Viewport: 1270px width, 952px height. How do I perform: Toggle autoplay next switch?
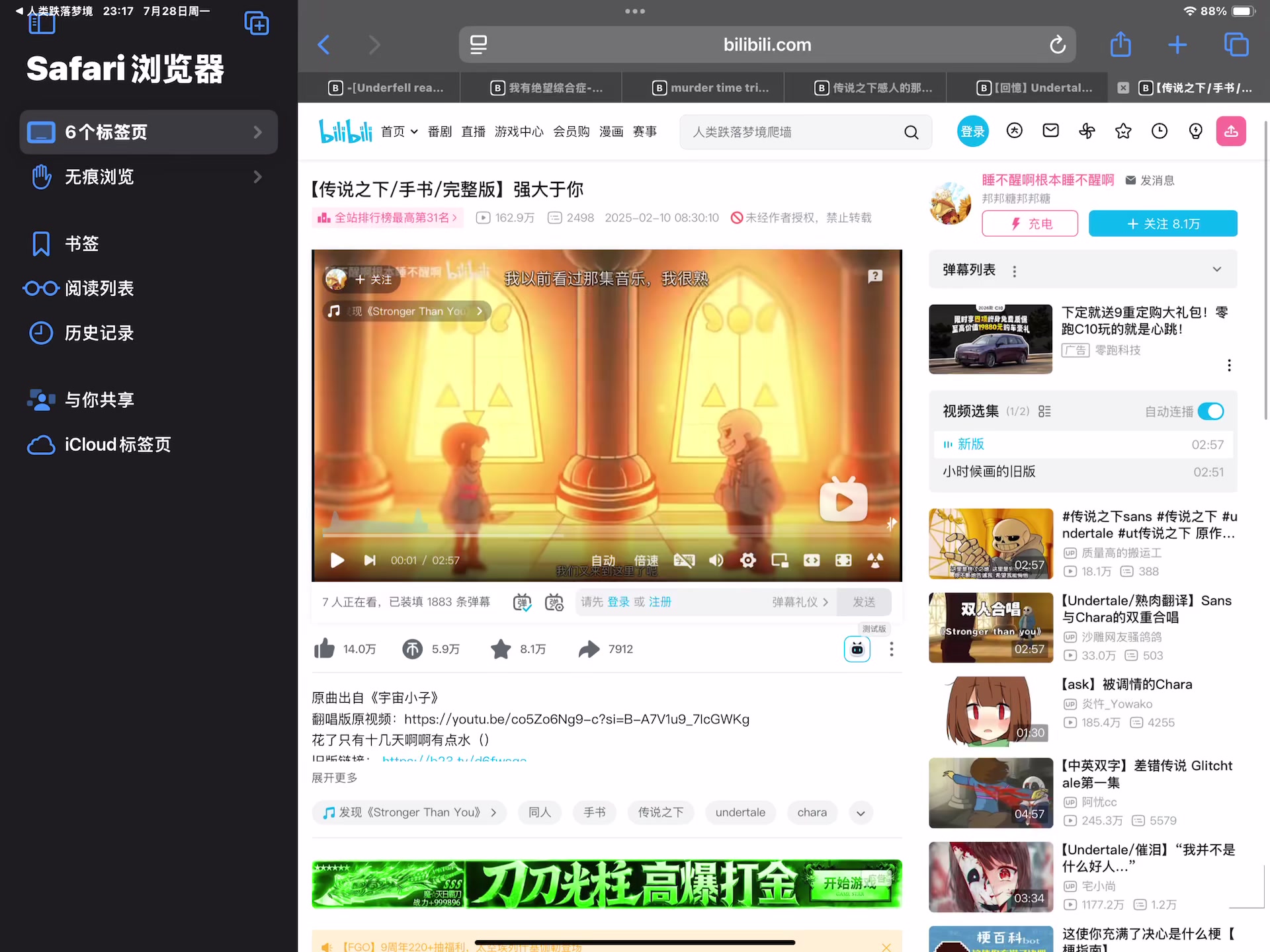[x=1210, y=411]
